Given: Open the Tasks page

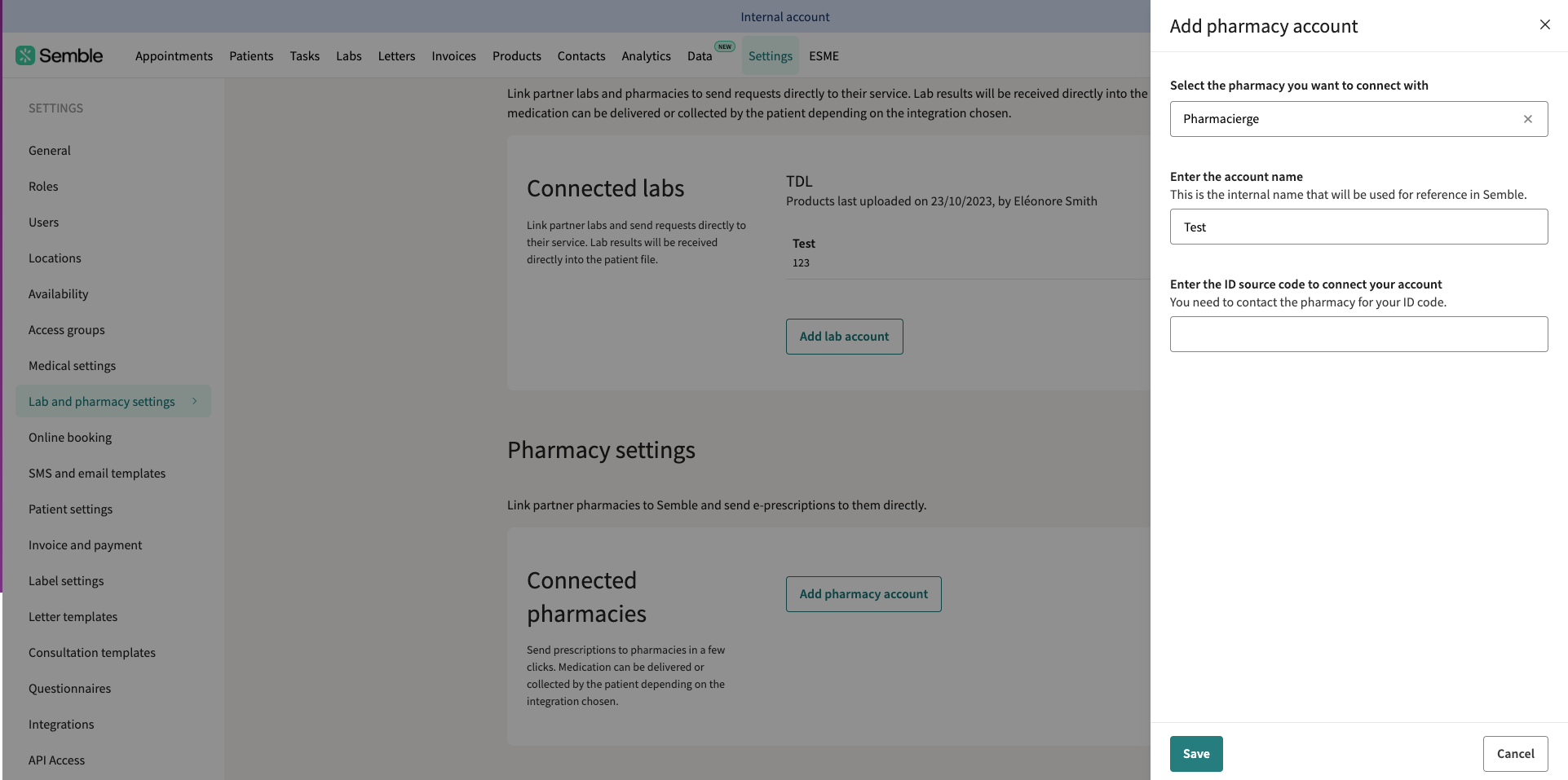Looking at the screenshot, I should [x=304, y=55].
